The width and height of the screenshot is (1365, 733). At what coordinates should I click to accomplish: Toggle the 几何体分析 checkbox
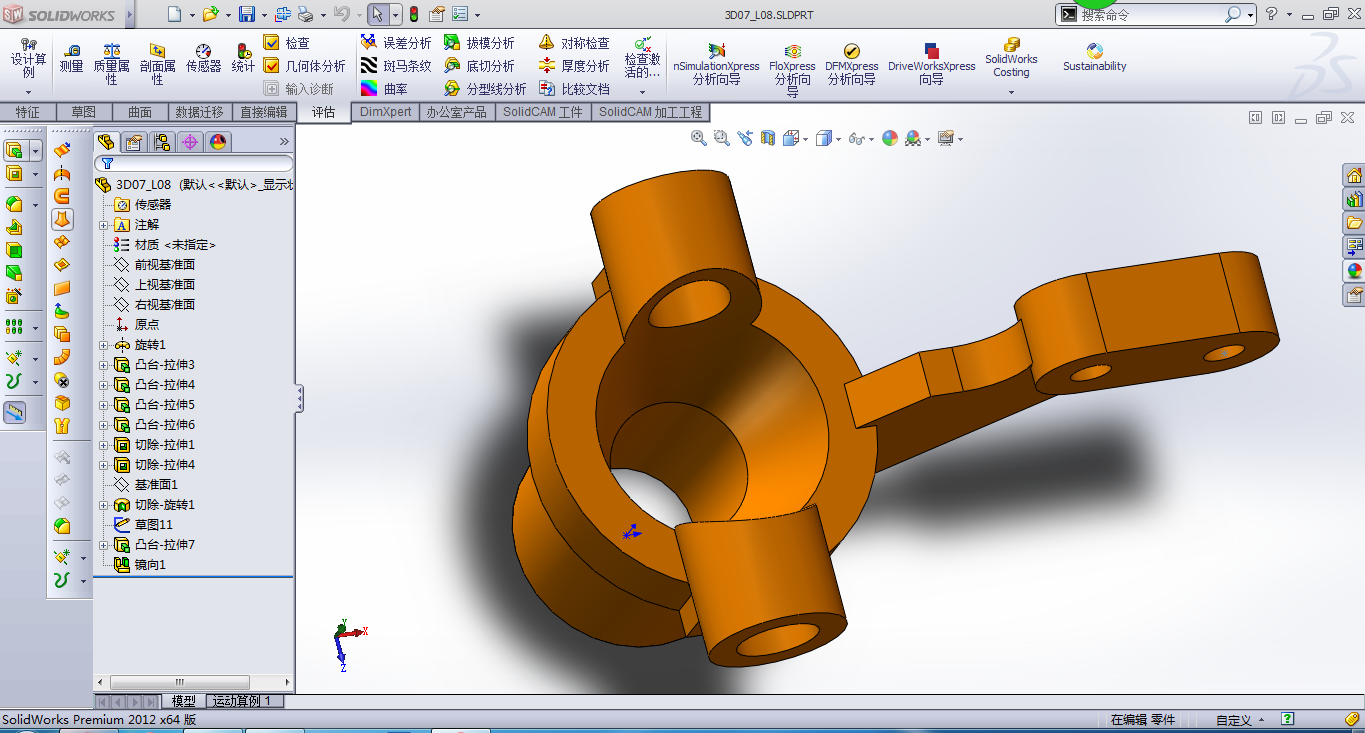tap(271, 66)
